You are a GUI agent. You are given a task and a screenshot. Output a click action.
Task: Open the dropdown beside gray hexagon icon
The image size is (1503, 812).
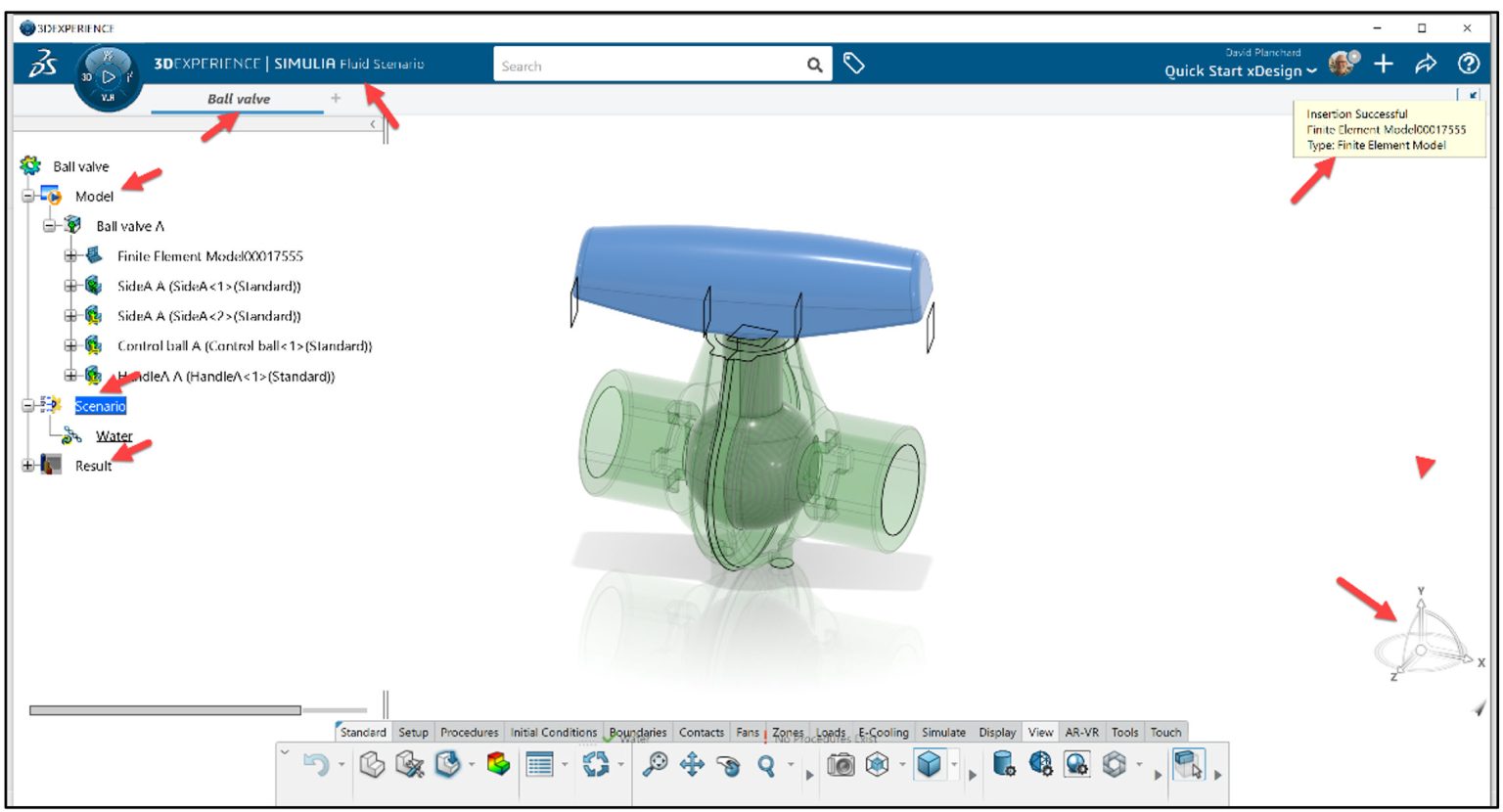point(1139,765)
